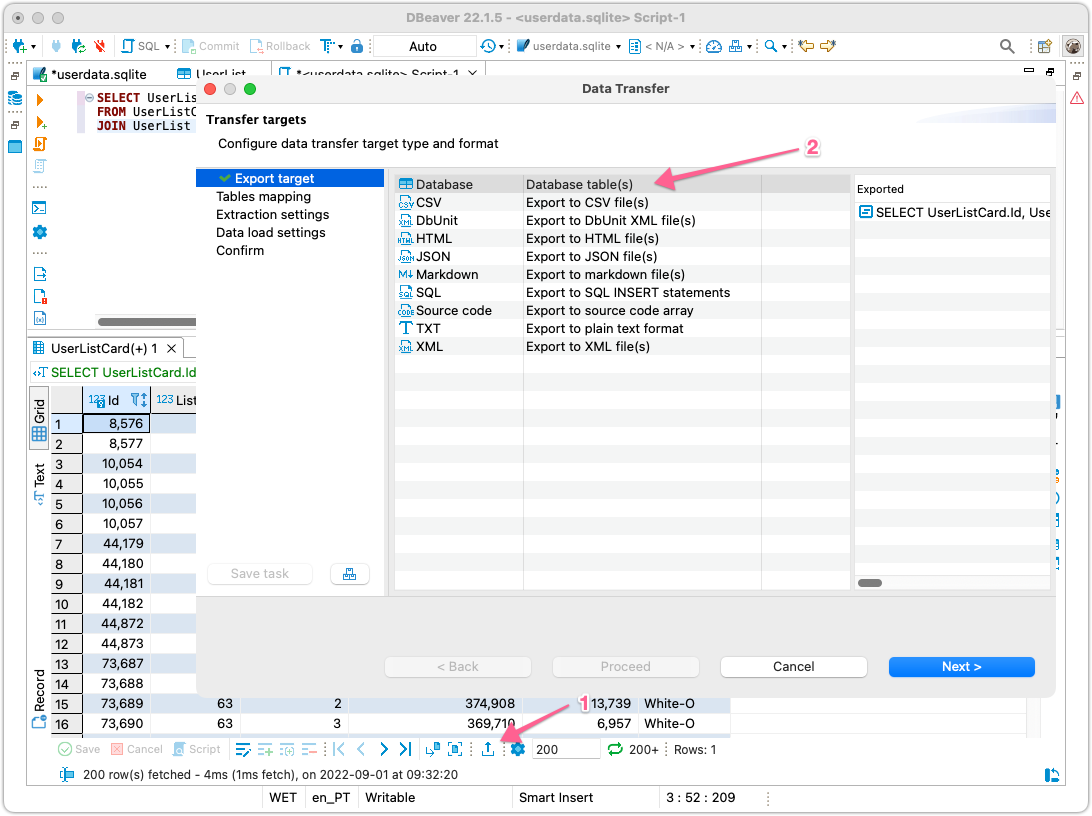1092x816 pixels.
Task: Go to next row arrow
Action: pyautogui.click(x=384, y=749)
